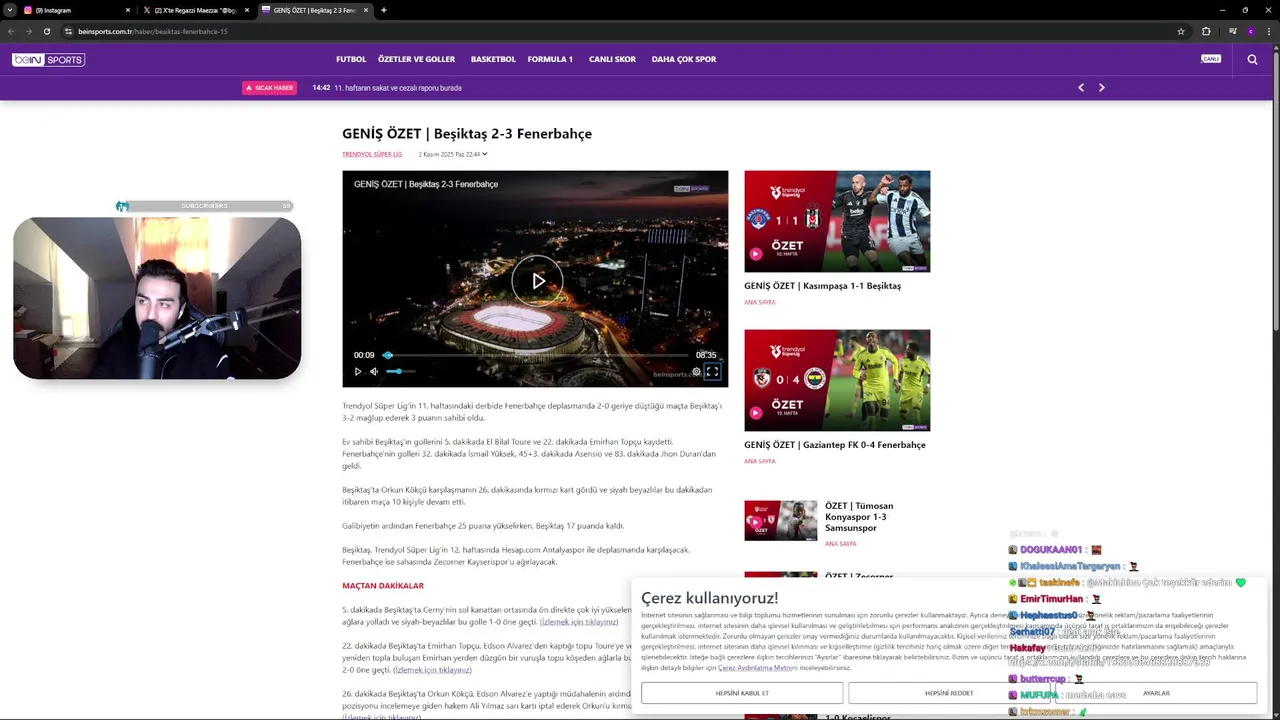Click small play button in video controls
This screenshot has width=1280, height=720.
tap(358, 371)
